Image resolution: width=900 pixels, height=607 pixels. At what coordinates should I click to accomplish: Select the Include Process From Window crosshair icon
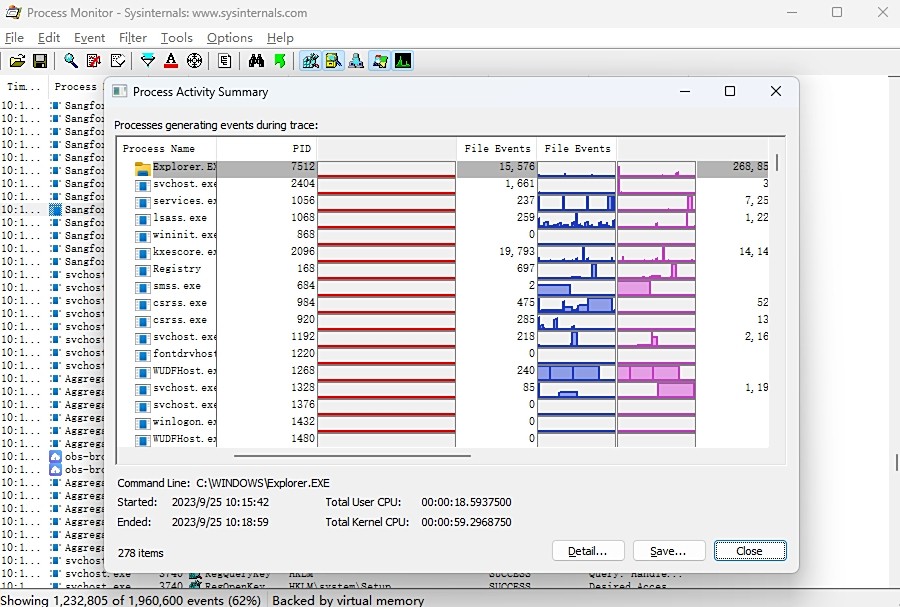pos(194,61)
